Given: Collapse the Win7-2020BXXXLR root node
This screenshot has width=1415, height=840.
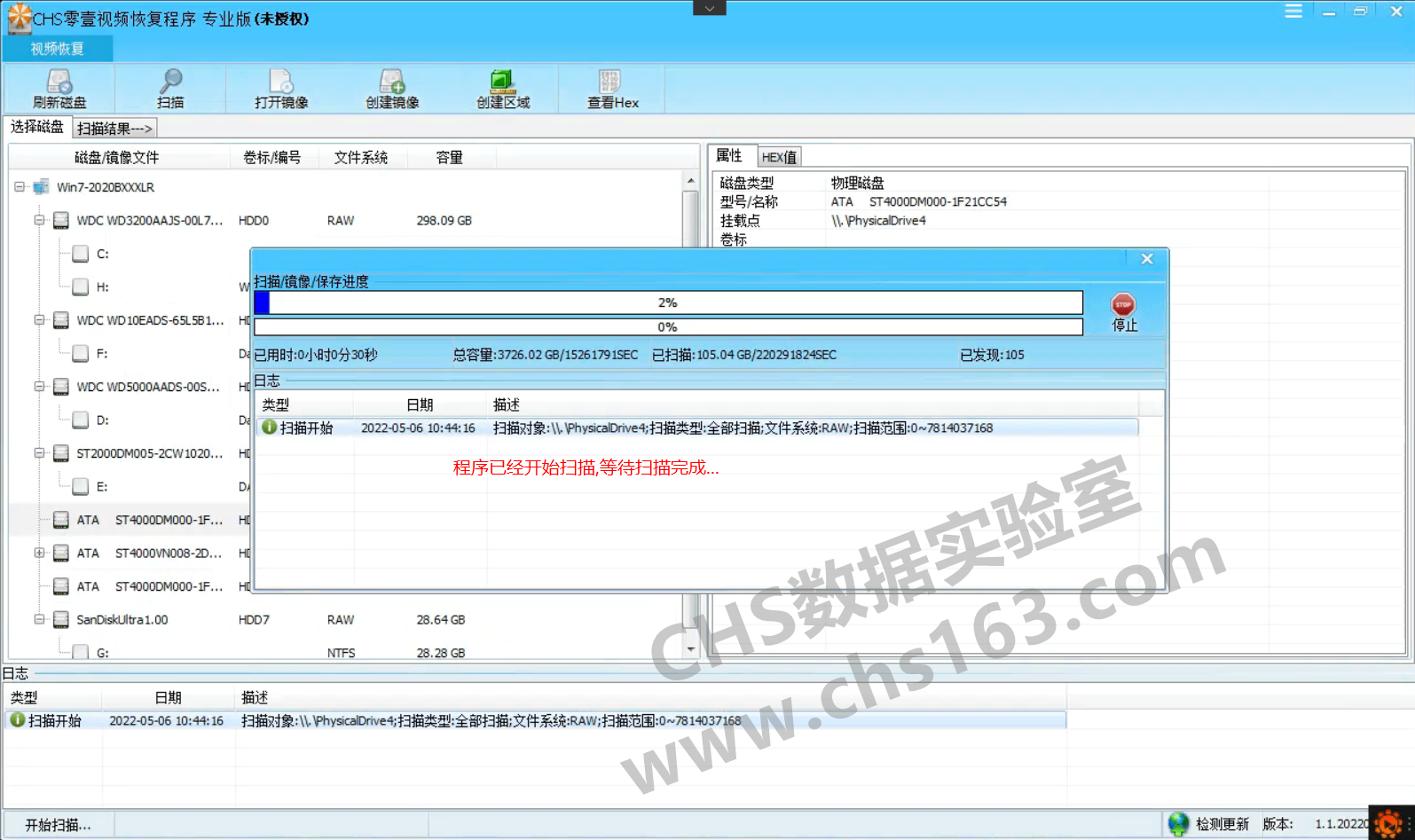Looking at the screenshot, I should point(19,187).
